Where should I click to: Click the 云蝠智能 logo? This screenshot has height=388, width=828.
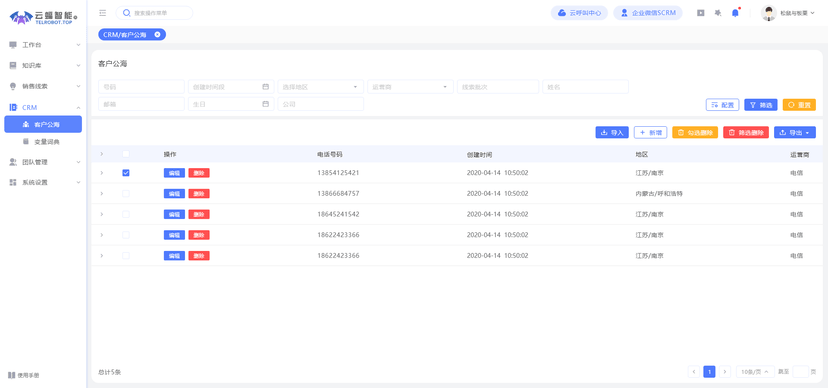(x=43, y=17)
